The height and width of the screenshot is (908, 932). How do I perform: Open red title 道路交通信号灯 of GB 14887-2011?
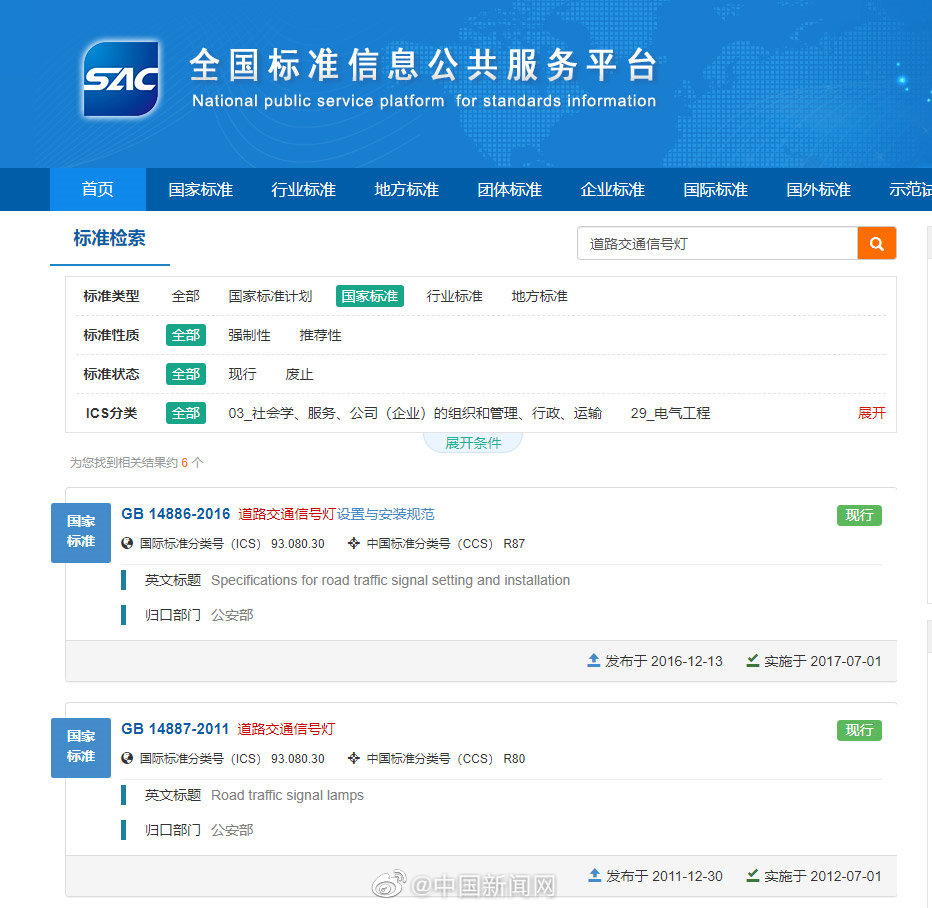pos(286,729)
